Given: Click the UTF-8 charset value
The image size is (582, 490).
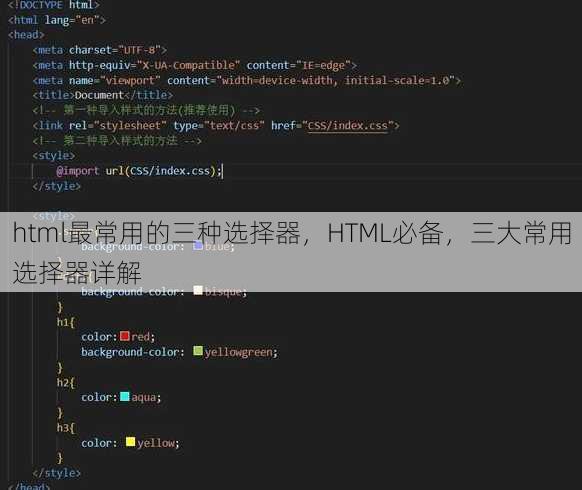Looking at the screenshot, I should 140,50.
